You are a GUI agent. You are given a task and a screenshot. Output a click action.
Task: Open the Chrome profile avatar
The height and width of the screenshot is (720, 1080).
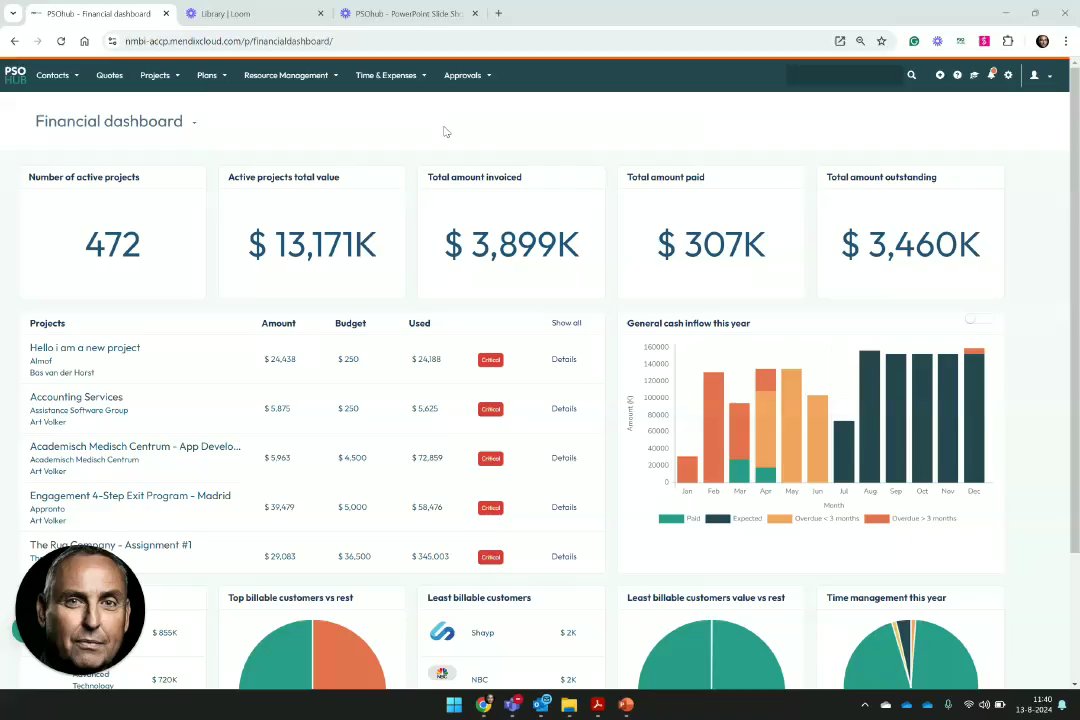(1042, 41)
